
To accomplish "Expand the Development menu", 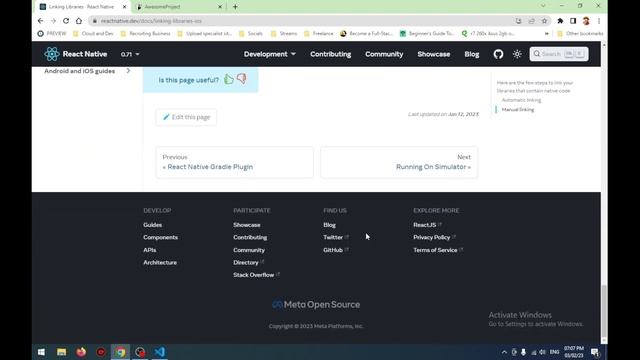I will (x=269, y=54).
